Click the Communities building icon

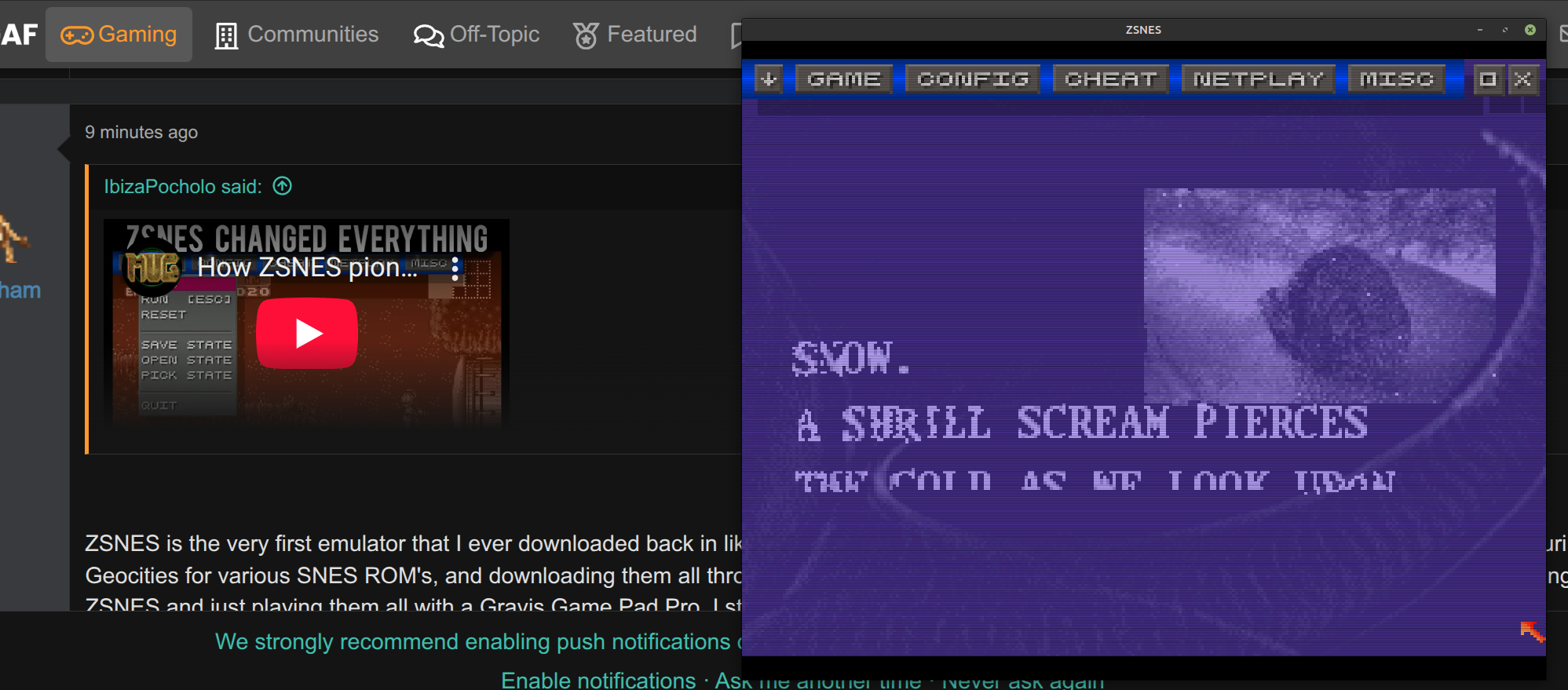pyautogui.click(x=226, y=36)
